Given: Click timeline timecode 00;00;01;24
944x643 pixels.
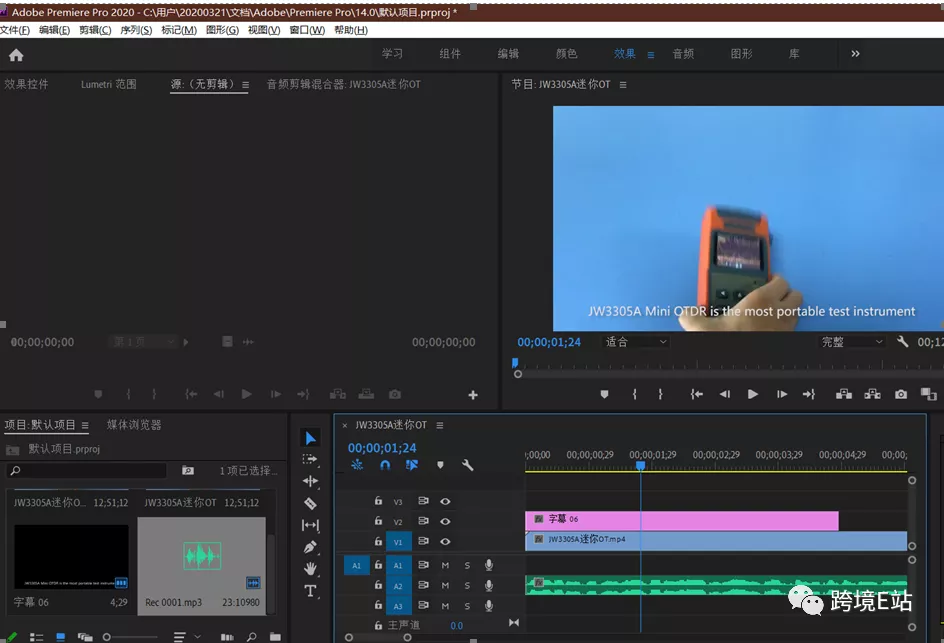Looking at the screenshot, I should point(382,448).
